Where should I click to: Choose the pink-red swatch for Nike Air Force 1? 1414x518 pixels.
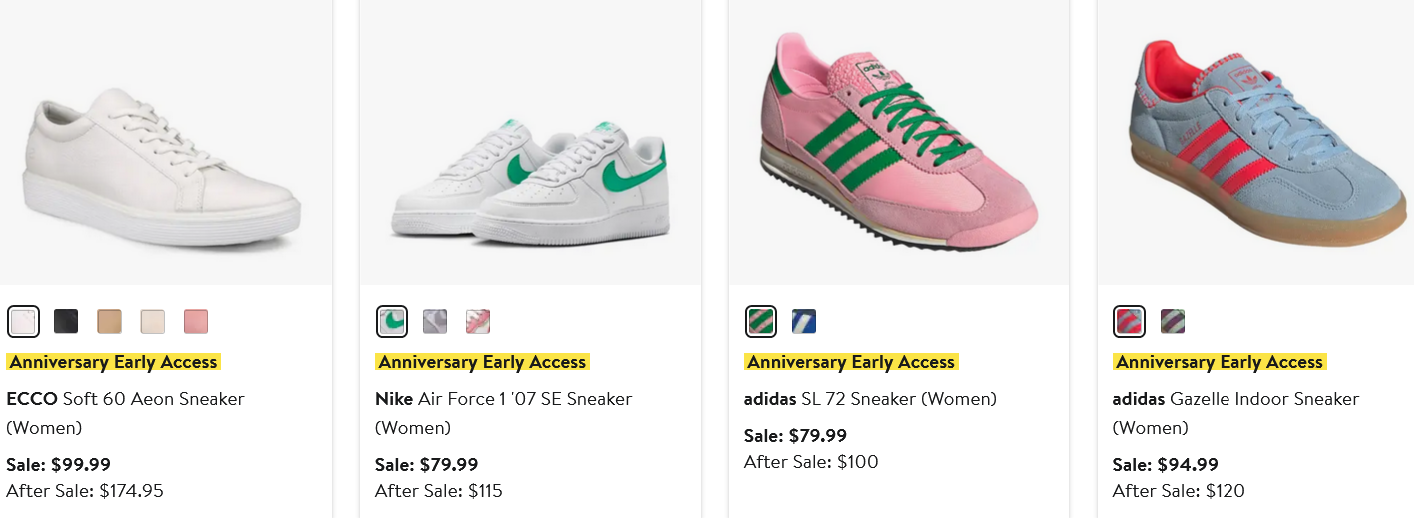point(478,321)
